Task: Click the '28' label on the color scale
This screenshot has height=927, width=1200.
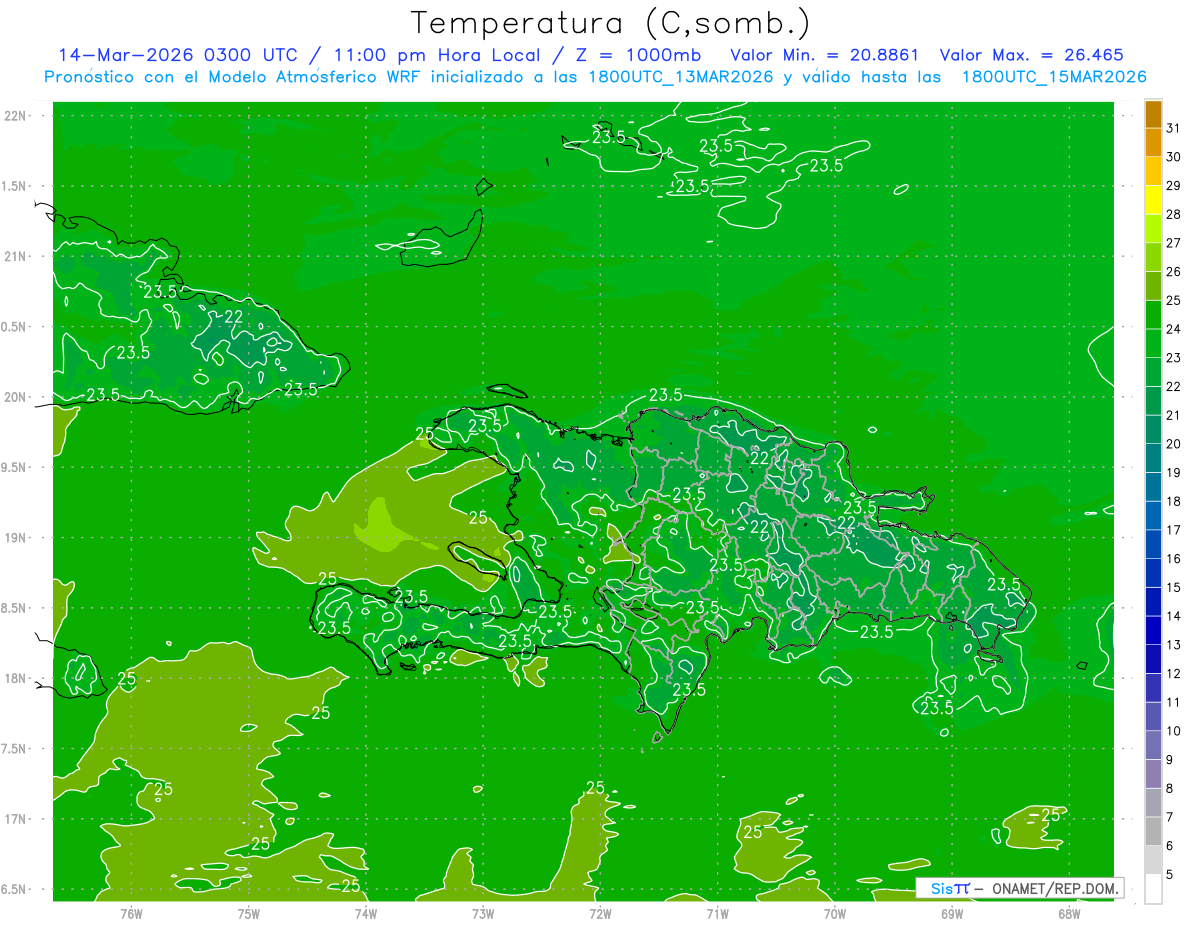Action: point(1173,214)
